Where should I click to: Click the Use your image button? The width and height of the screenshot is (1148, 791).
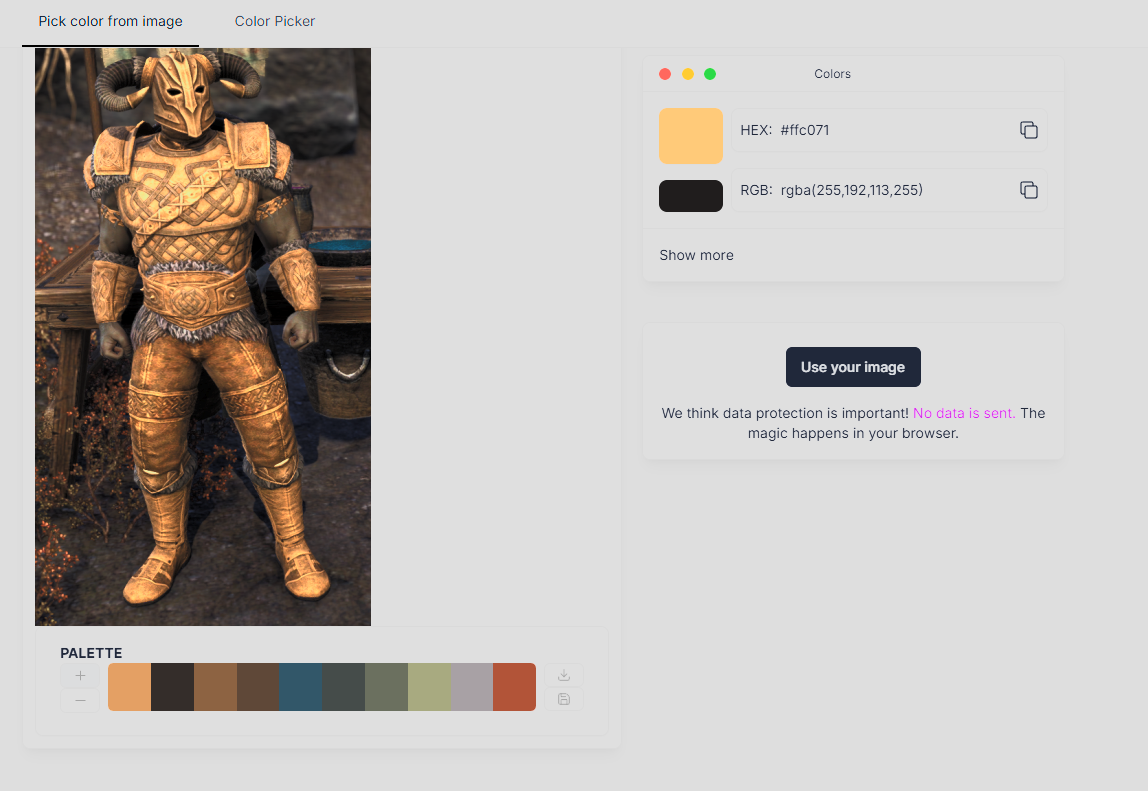[x=853, y=367]
